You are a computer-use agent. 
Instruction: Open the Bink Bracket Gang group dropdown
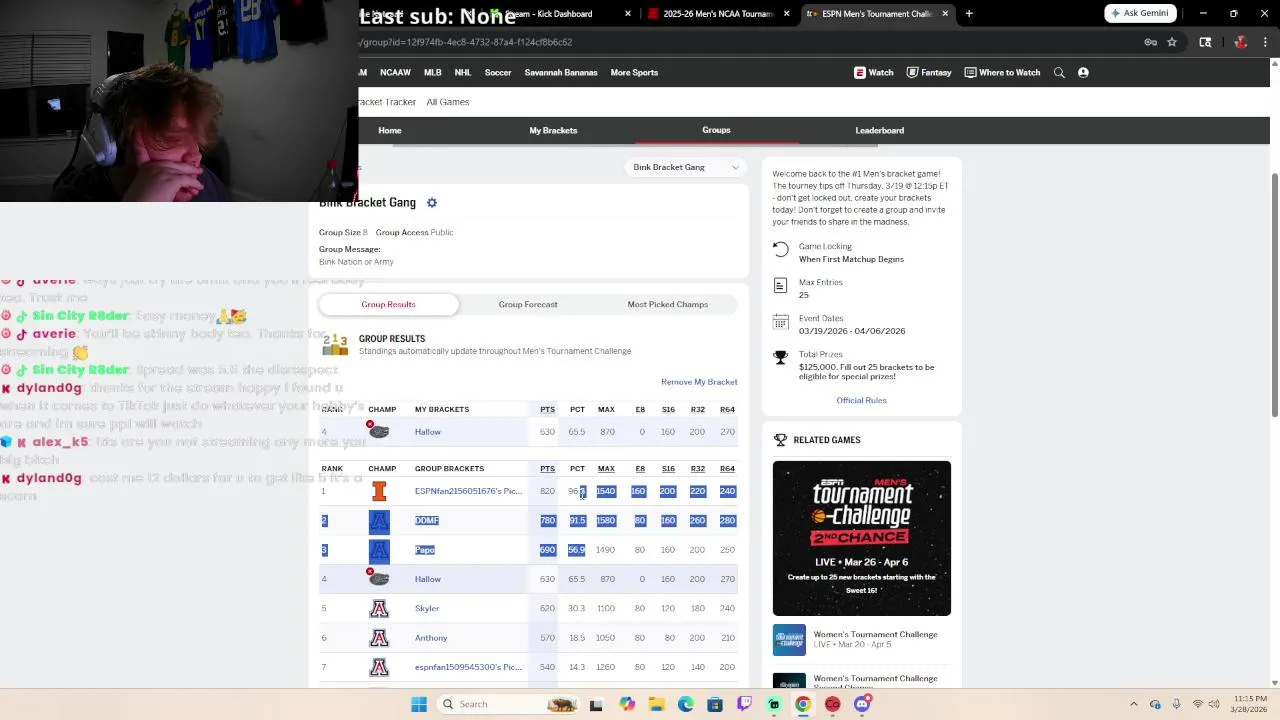coord(686,167)
